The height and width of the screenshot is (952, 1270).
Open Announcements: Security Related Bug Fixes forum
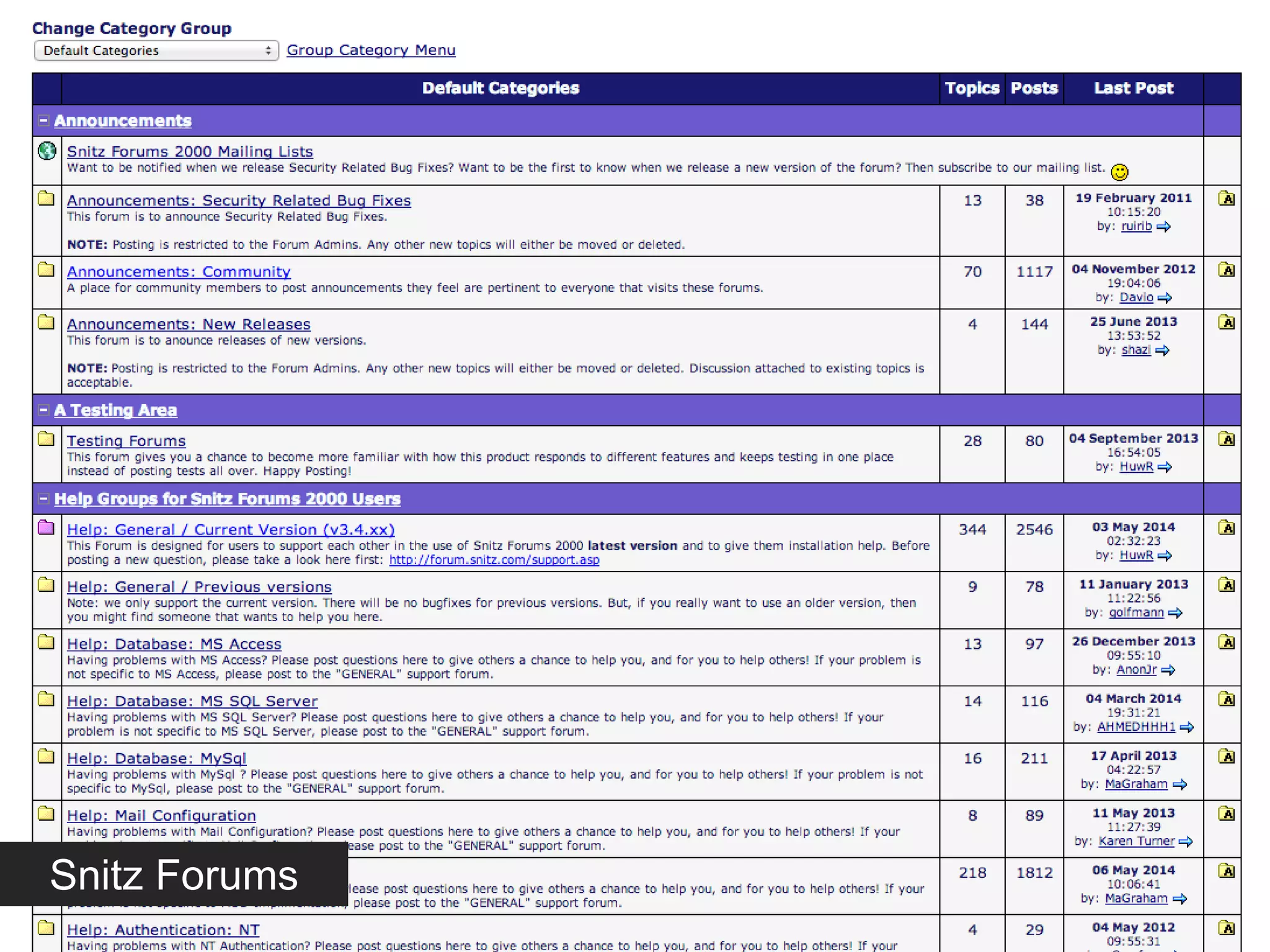coord(239,200)
